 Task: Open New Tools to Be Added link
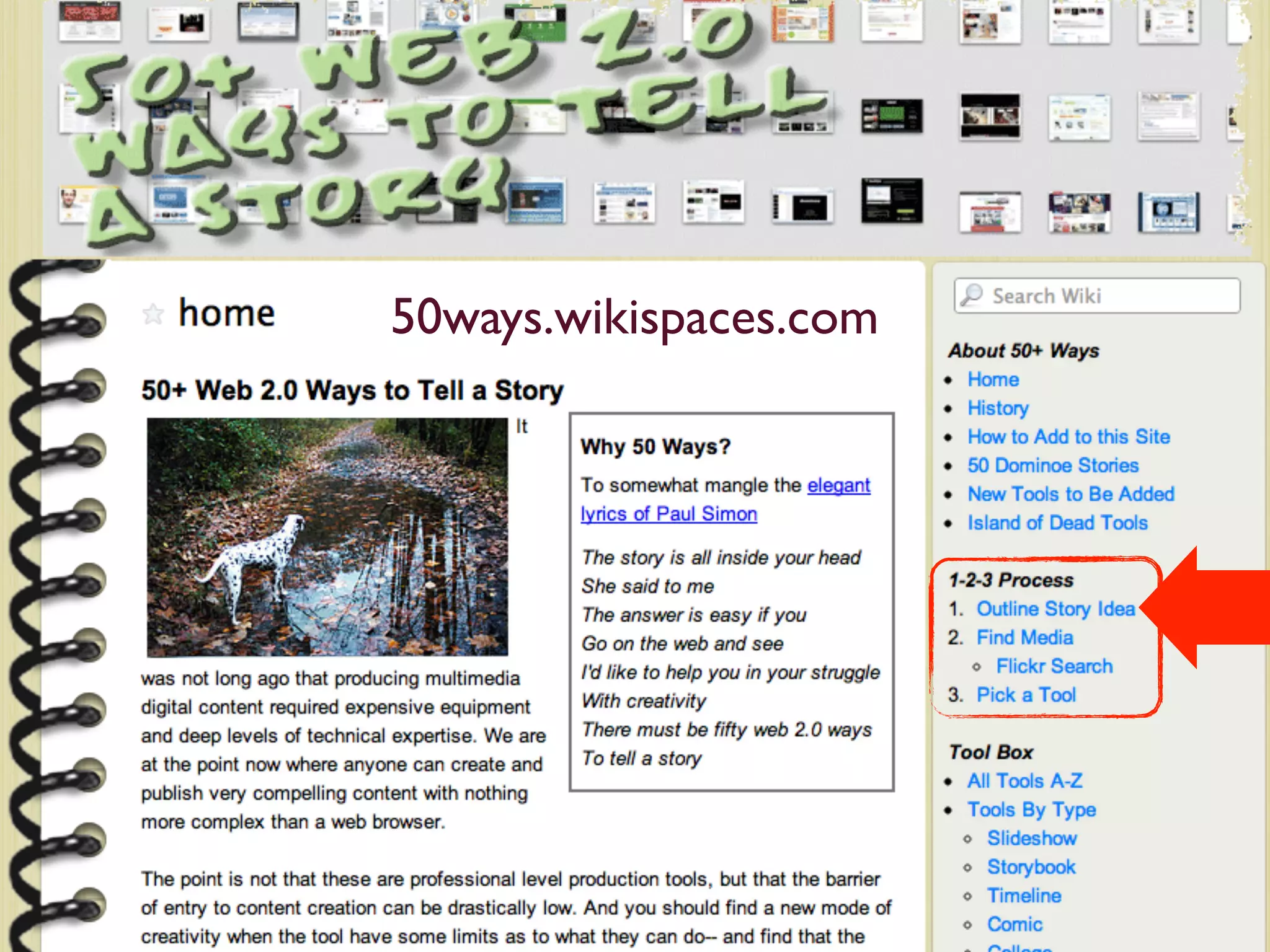point(1071,494)
